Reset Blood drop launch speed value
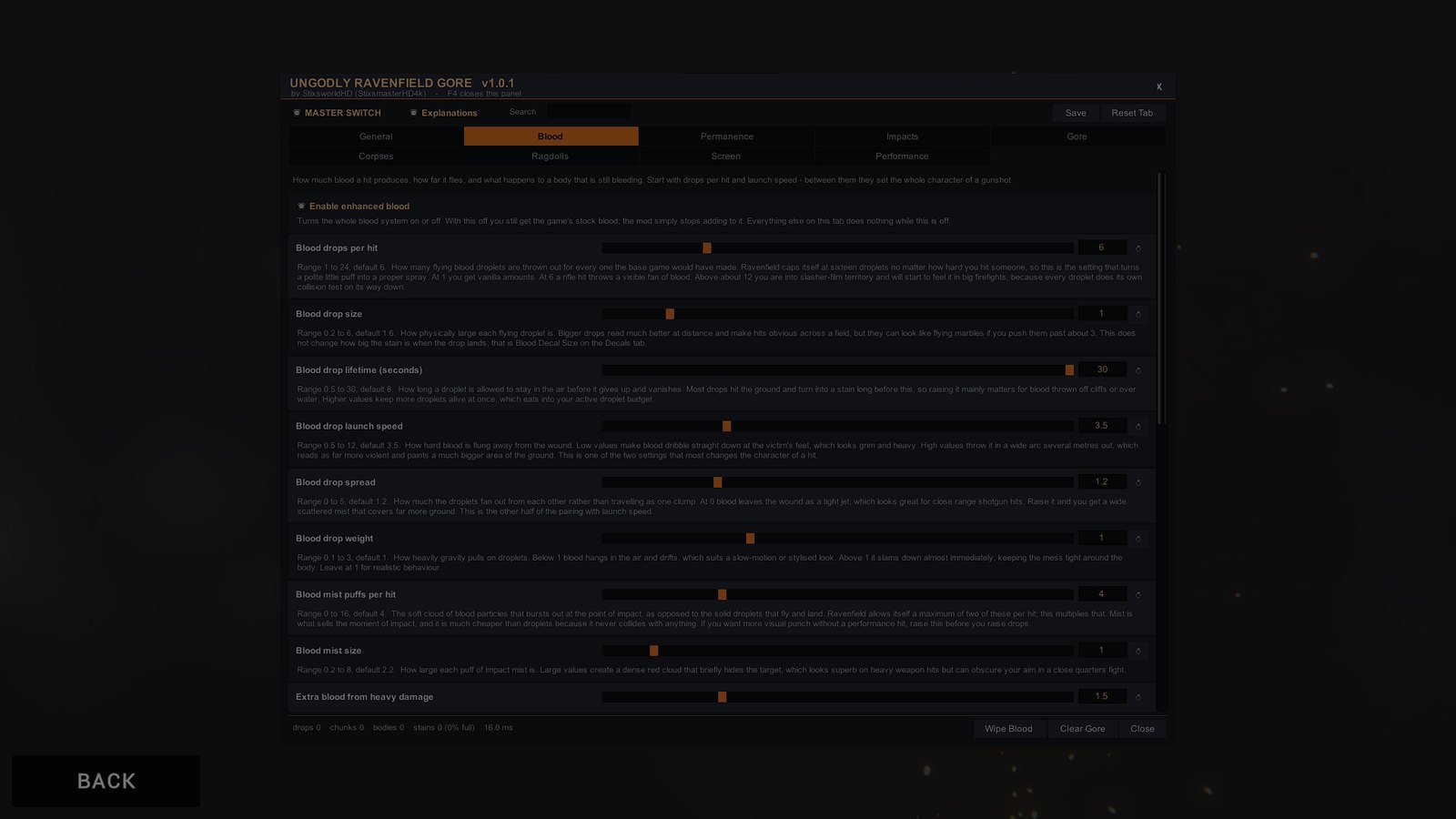 (x=1137, y=427)
